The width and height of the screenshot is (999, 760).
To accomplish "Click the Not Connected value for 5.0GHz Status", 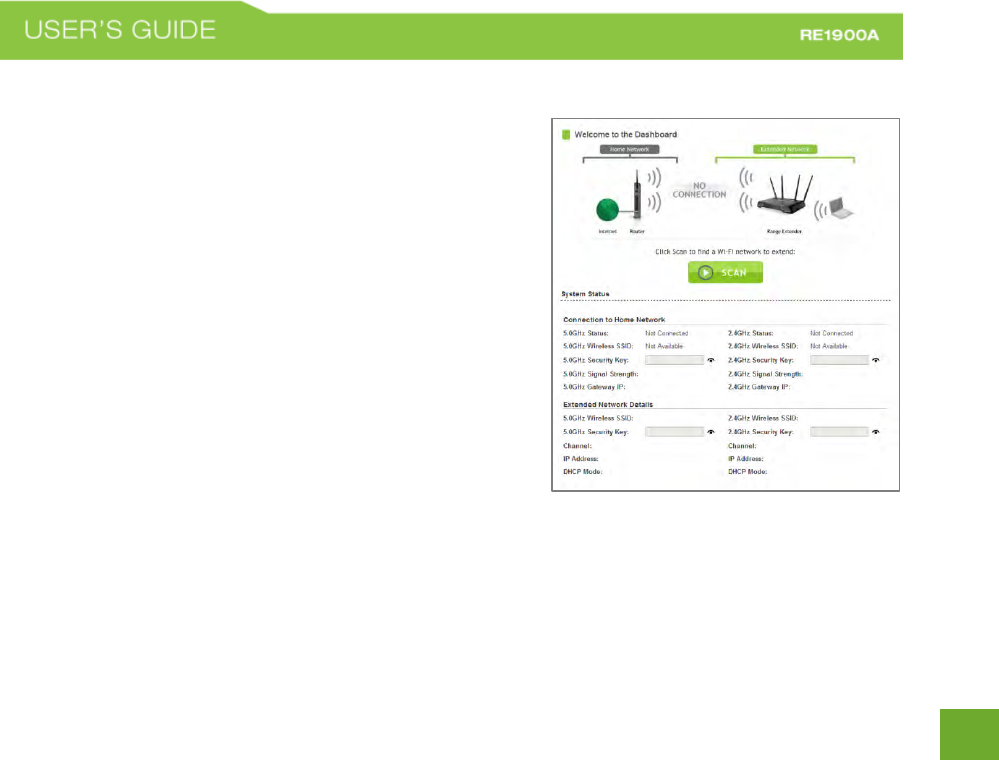I will pyautogui.click(x=666, y=333).
